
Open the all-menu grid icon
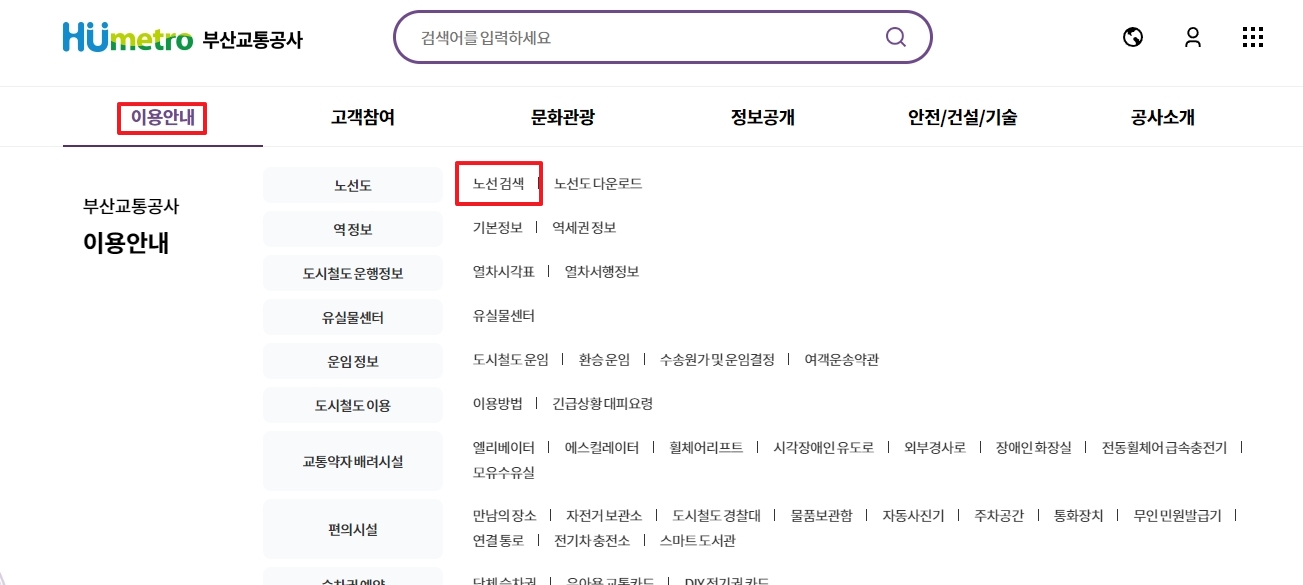tap(1252, 37)
